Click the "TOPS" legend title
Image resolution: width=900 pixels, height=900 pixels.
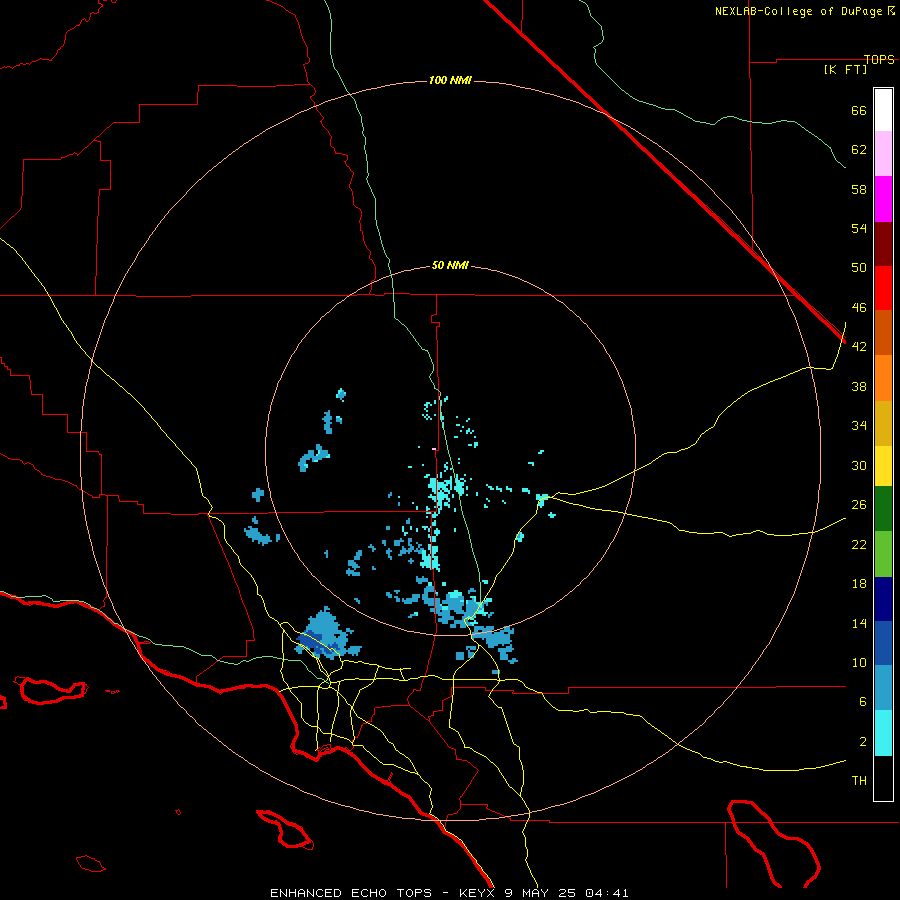[879, 59]
